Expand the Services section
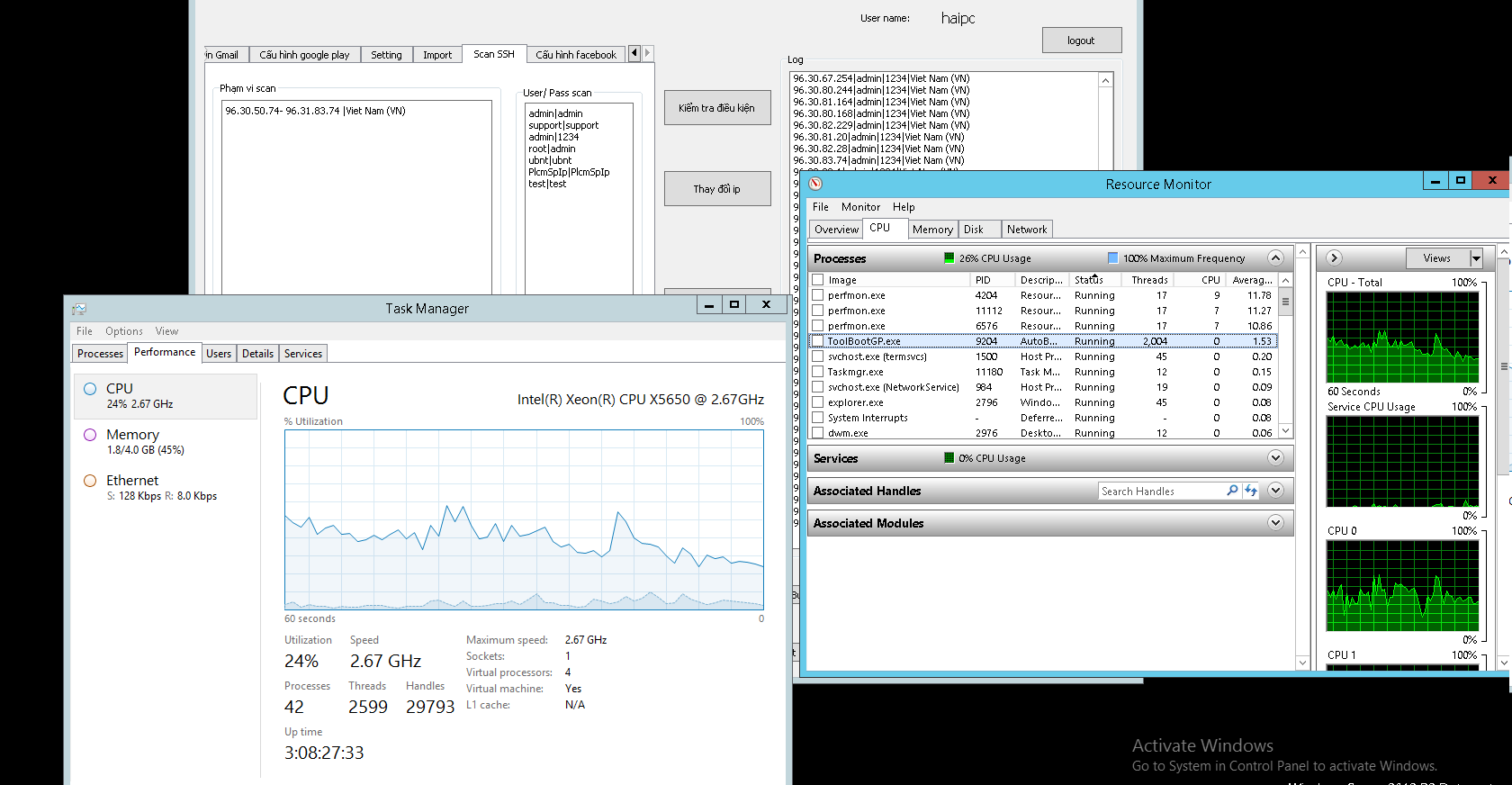Viewport: 1512px width, 785px height. (1275, 458)
